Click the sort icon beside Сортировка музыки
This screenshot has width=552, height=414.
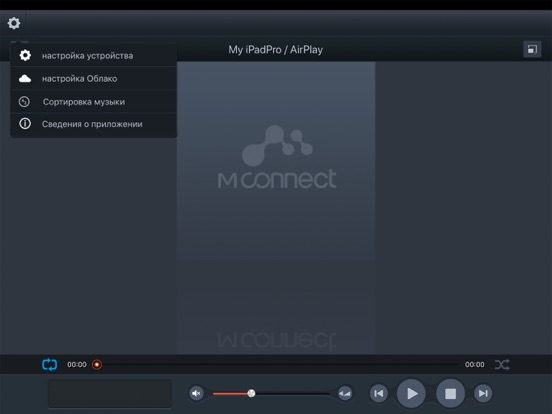(24, 102)
